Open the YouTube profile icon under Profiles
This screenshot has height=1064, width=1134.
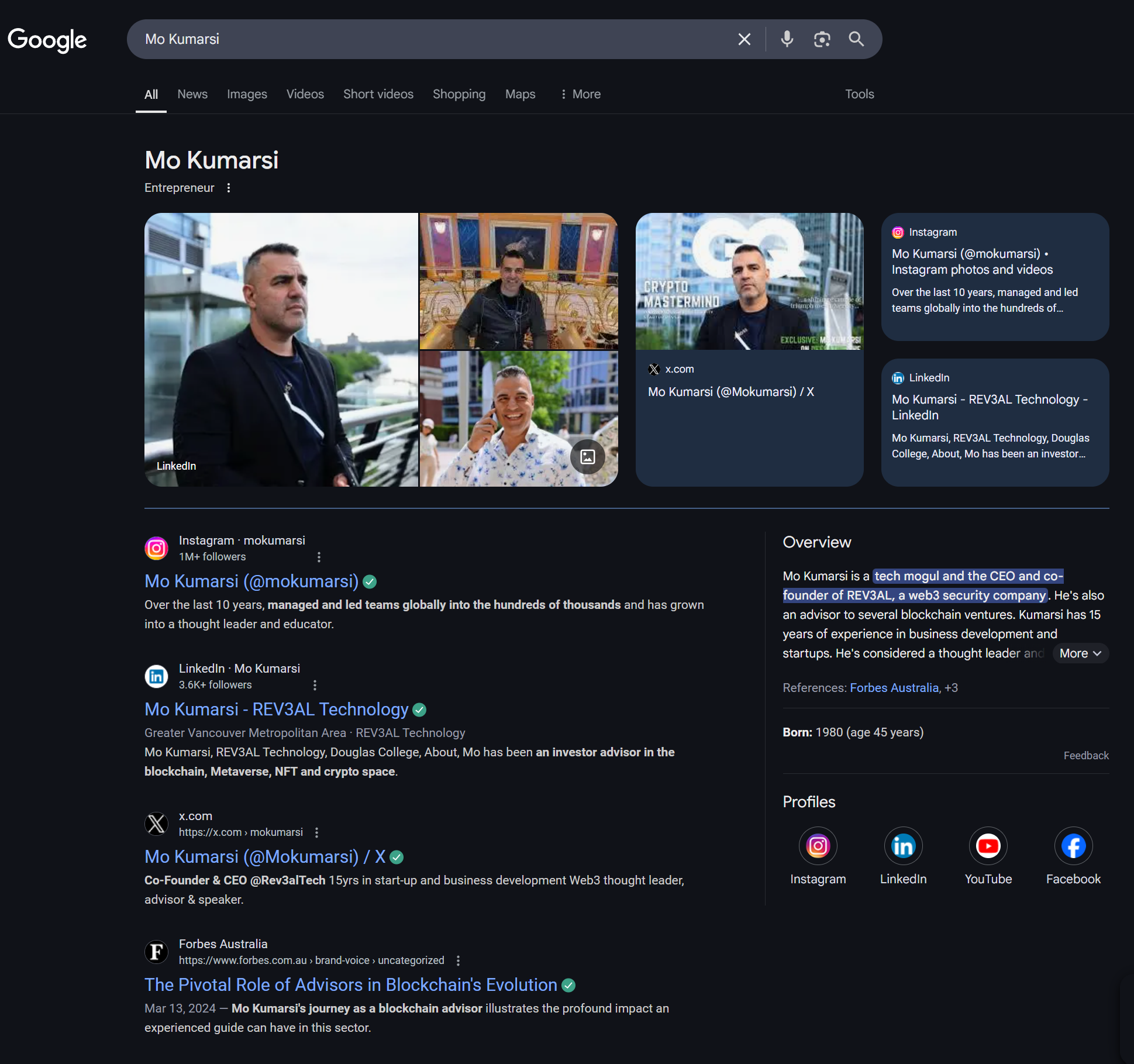point(988,846)
